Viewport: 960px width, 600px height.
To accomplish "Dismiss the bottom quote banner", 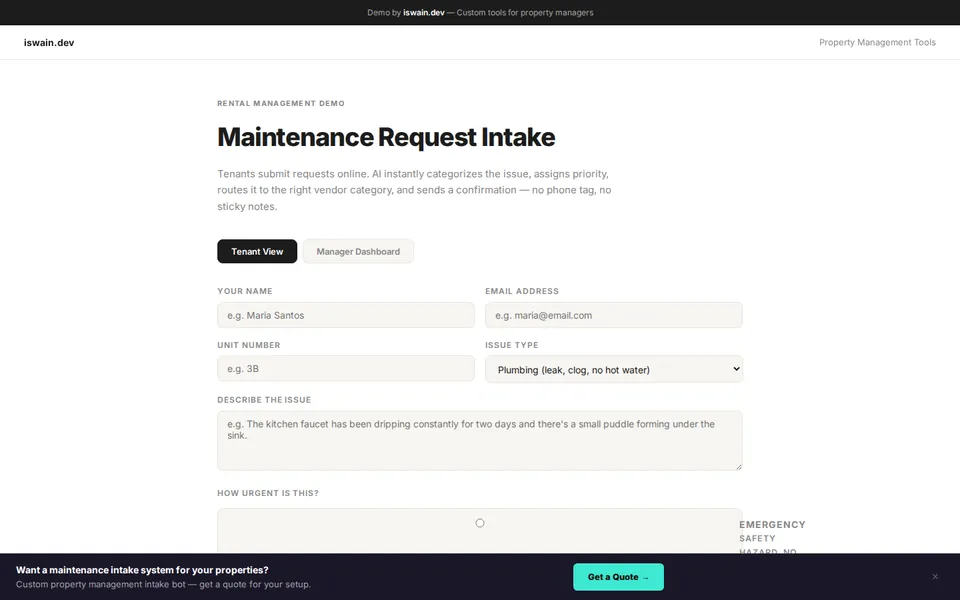I will point(935,577).
